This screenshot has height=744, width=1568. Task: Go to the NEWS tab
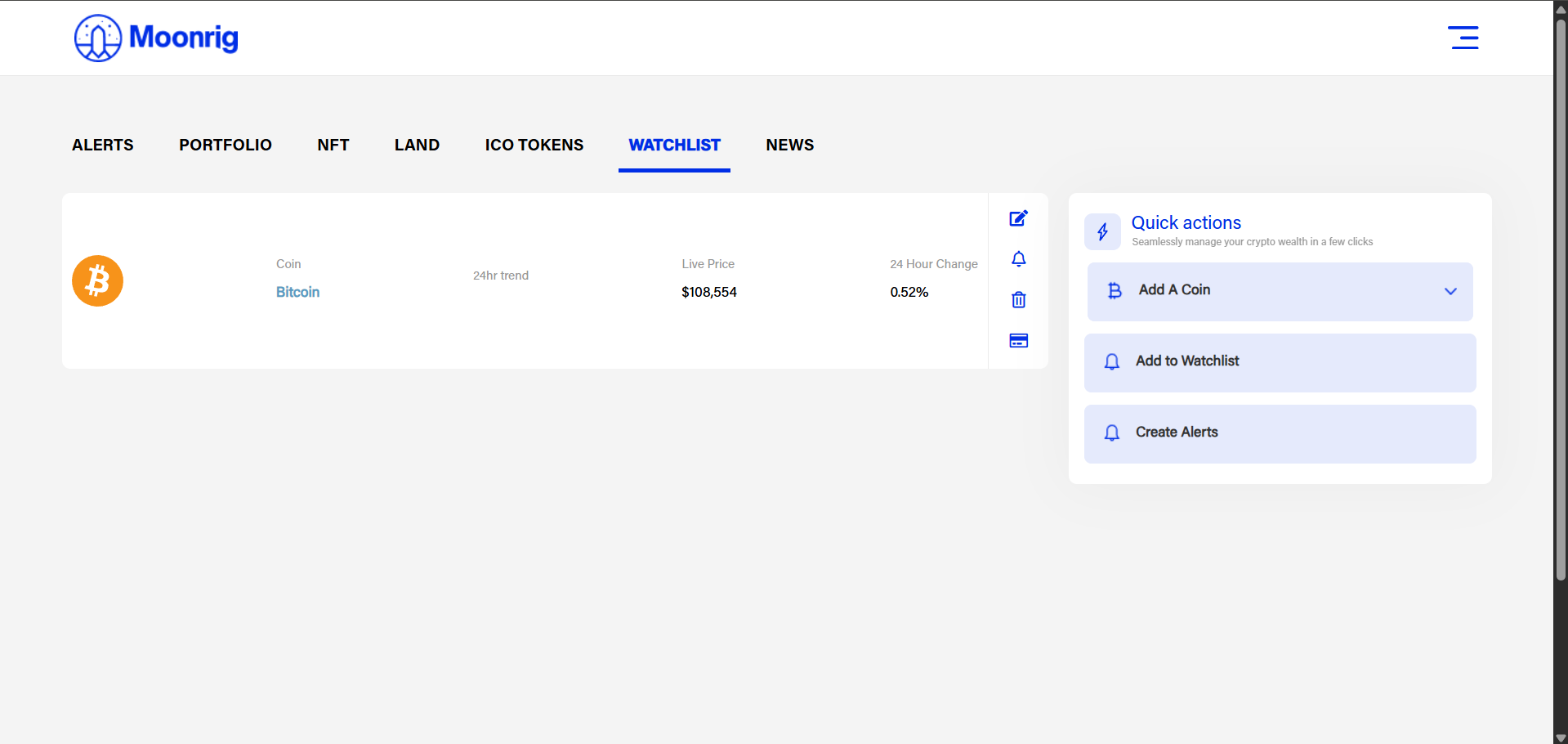click(x=790, y=145)
